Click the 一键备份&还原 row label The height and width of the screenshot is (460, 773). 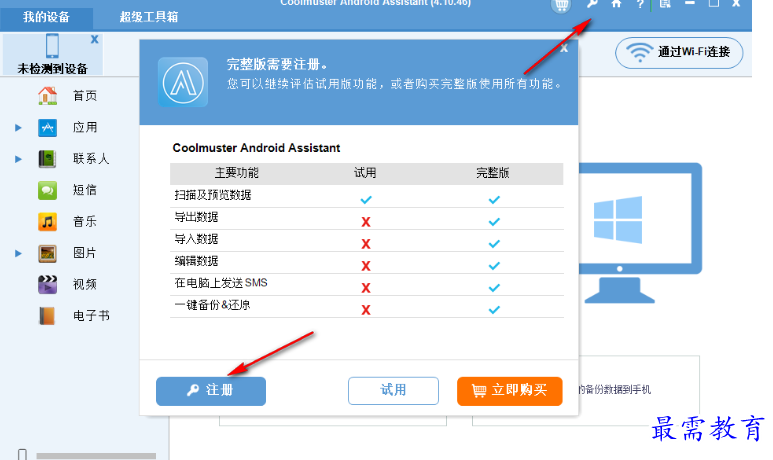pyautogui.click(x=212, y=305)
